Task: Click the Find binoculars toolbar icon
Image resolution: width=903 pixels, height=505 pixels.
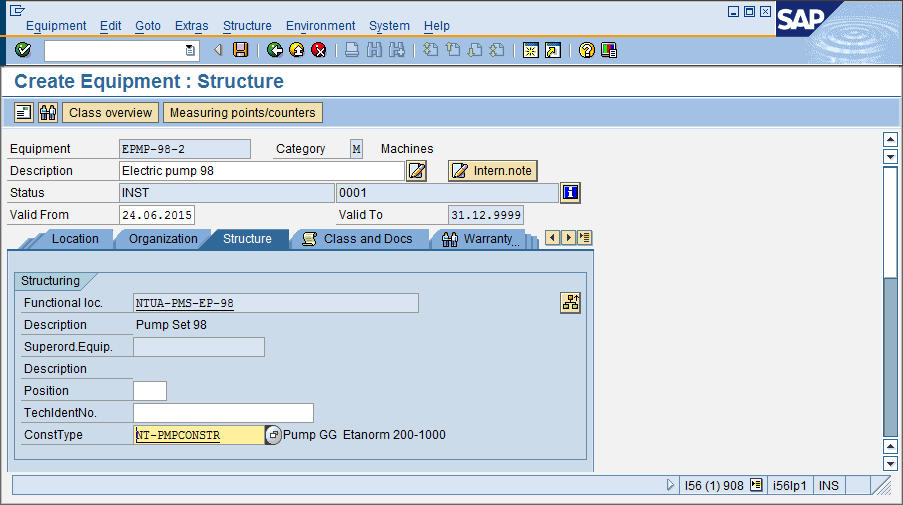Action: coord(374,50)
